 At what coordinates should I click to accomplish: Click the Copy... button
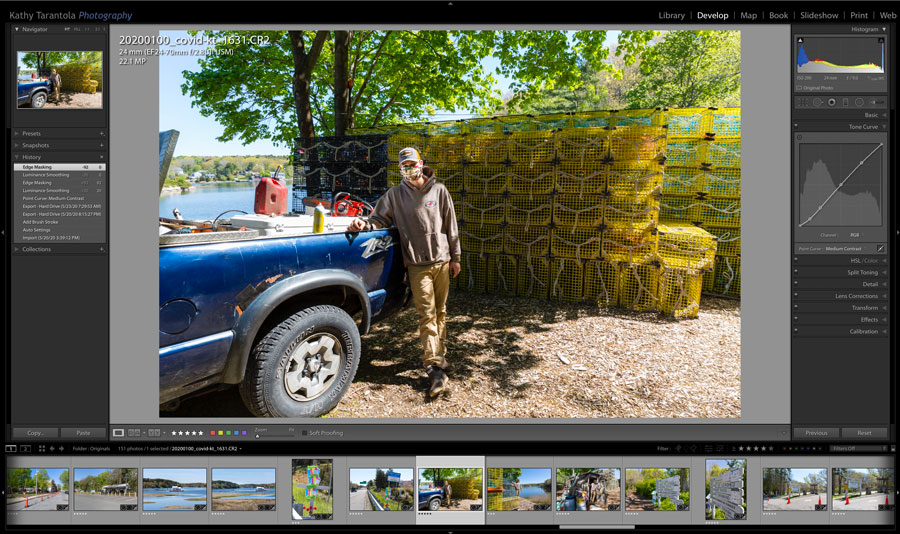point(35,433)
